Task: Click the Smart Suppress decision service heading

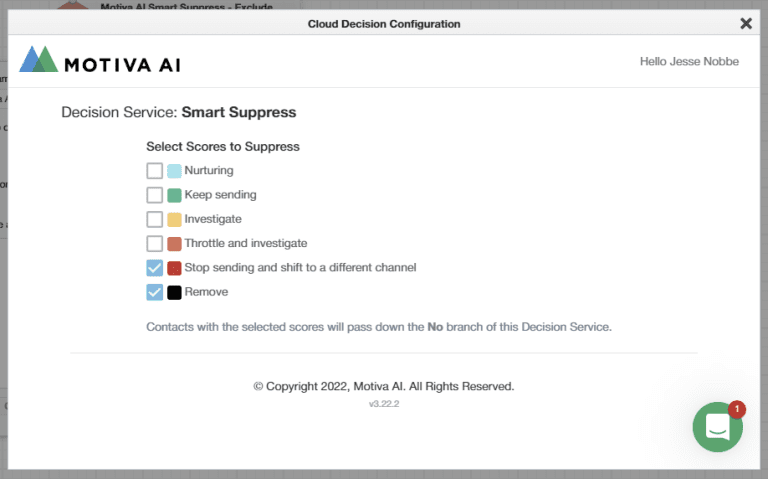Action: 238,113
